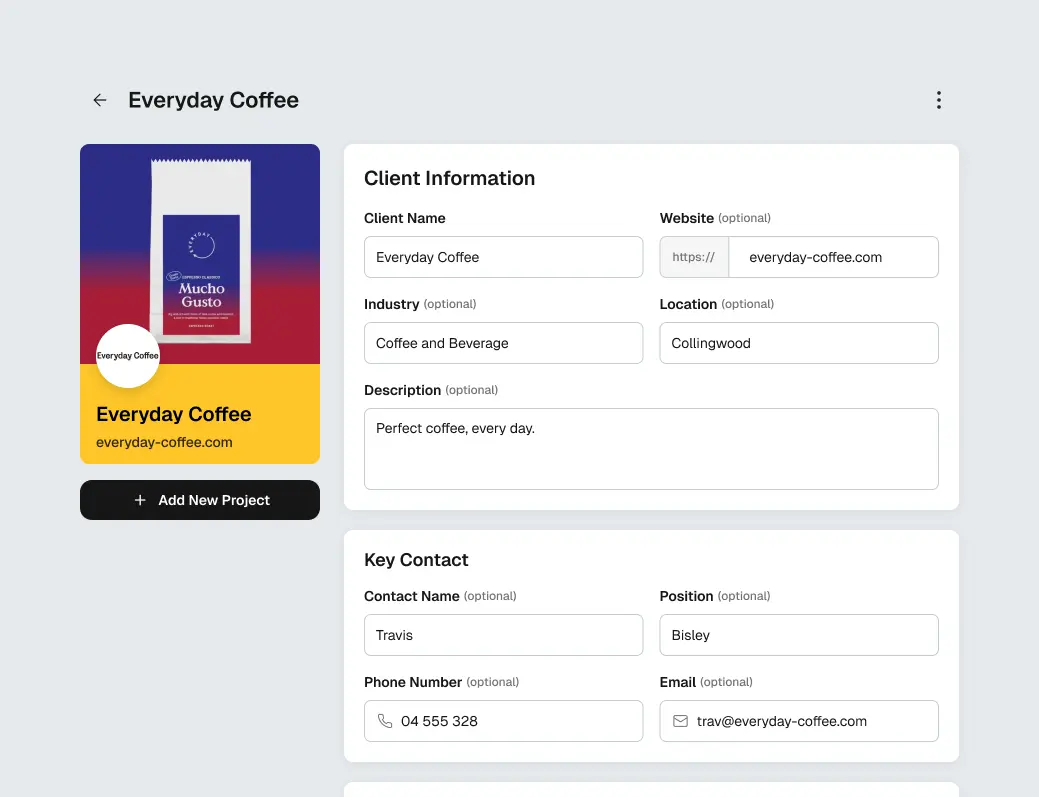Select the Location field showing Collingwood
Image resolution: width=1039 pixels, height=797 pixels.
coord(798,343)
